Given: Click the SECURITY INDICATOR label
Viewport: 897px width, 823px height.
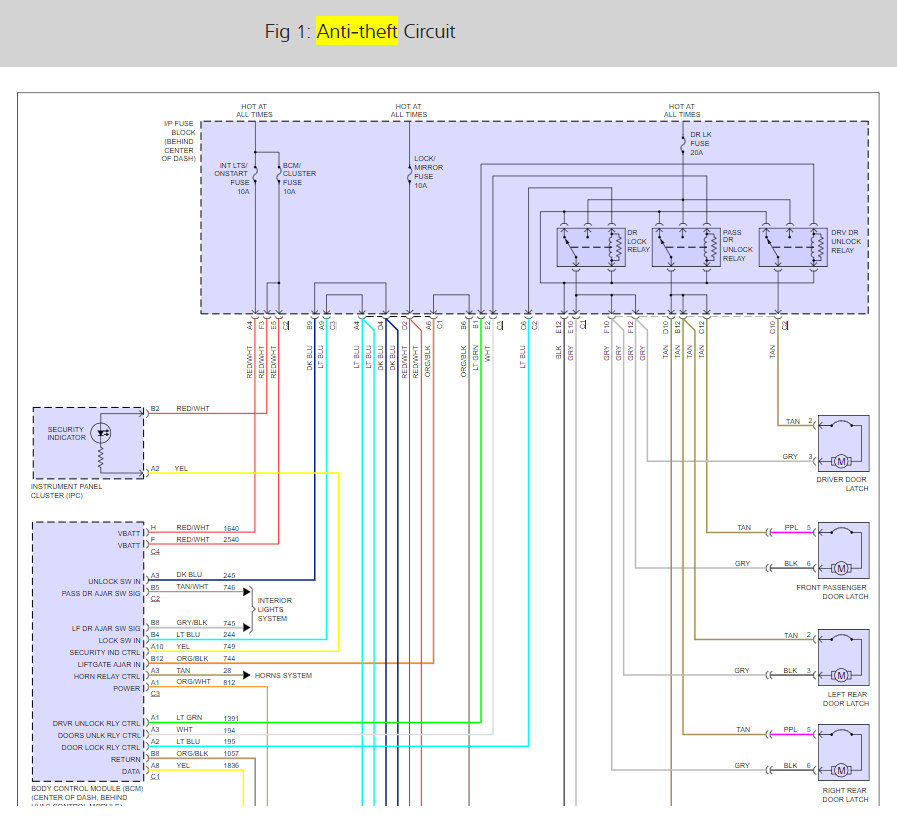Looking at the screenshot, I should tap(66, 434).
